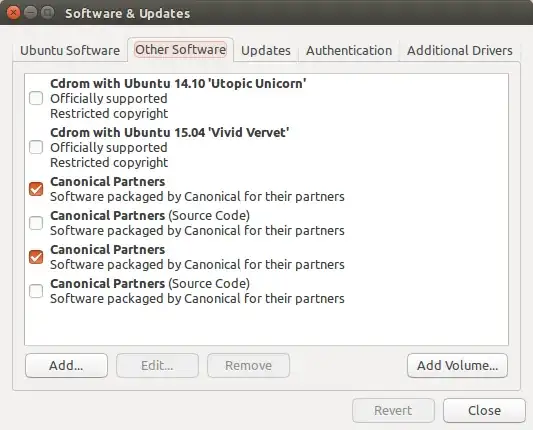Minimize the Software & Updates window
The width and height of the screenshot is (533, 430).
pyautogui.click(x=30, y=13)
